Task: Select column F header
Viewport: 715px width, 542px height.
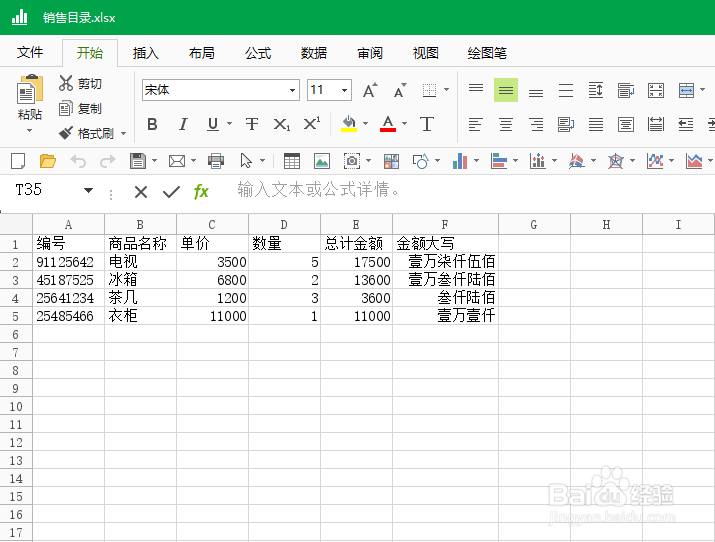Action: 445,224
